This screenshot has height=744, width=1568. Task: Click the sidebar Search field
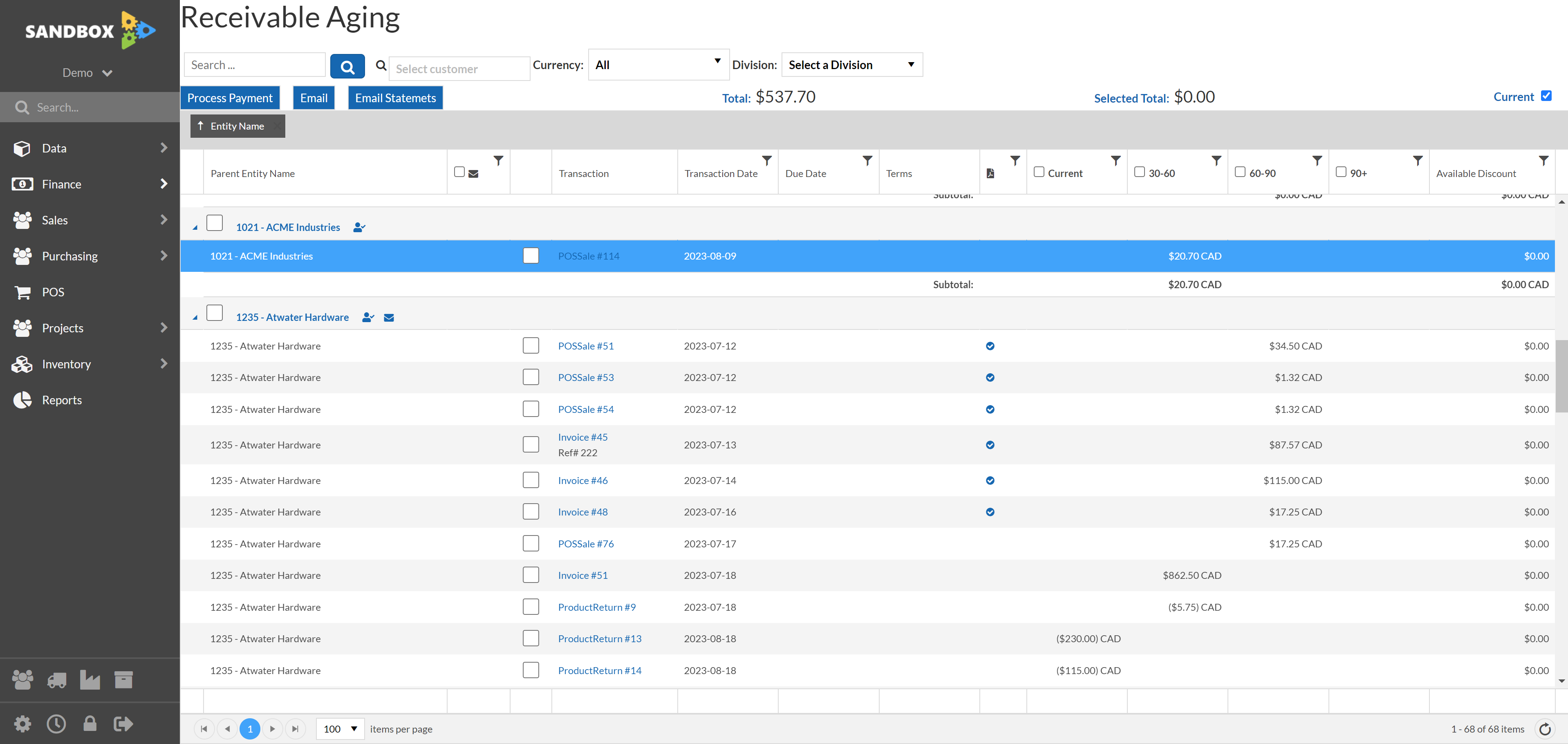pyautogui.click(x=90, y=107)
